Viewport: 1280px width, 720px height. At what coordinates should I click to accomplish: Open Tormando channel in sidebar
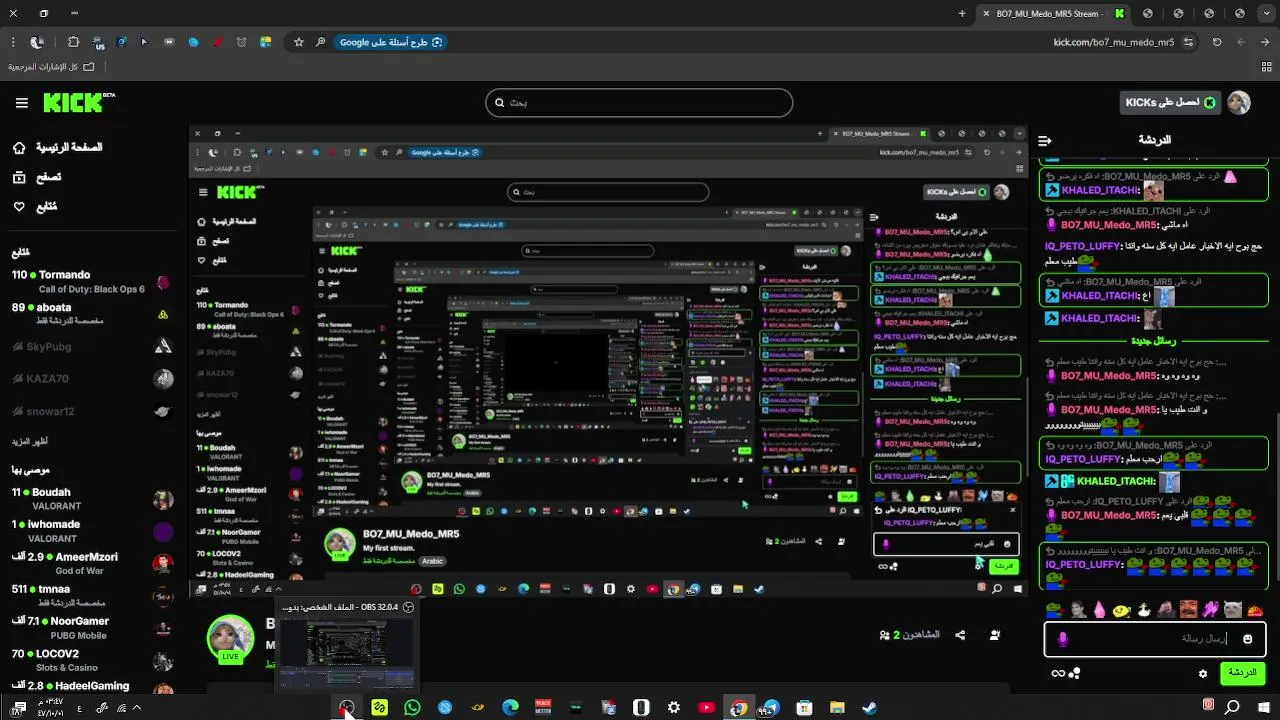[x=90, y=281]
